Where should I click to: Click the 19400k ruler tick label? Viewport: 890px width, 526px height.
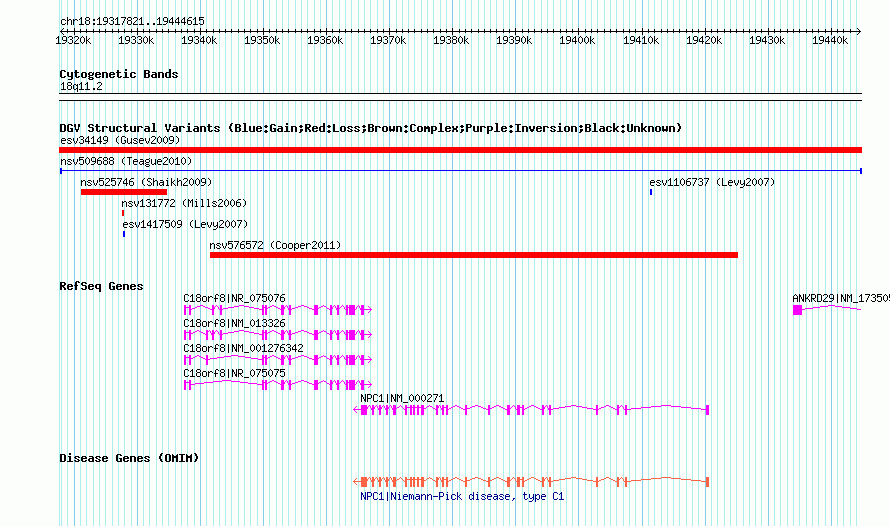[x=577, y=40]
